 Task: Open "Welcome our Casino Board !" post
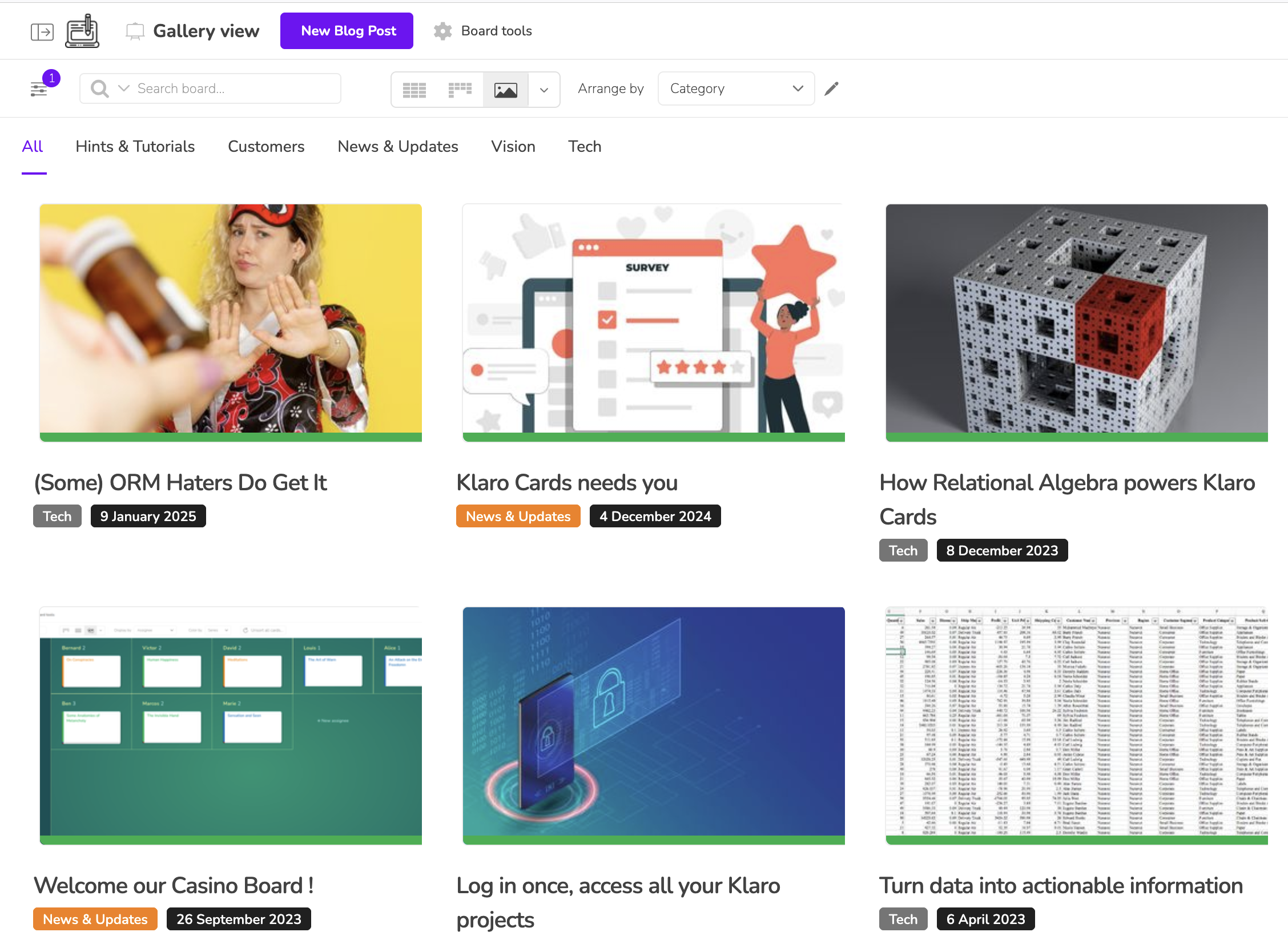click(174, 886)
